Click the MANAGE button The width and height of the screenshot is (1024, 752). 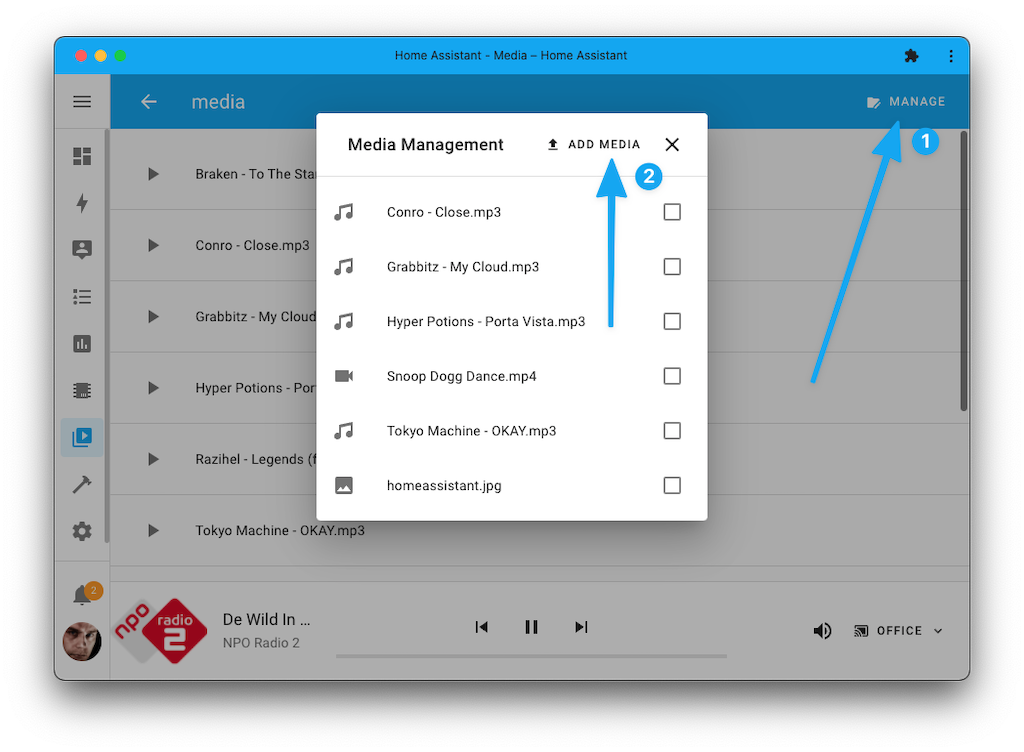(906, 101)
